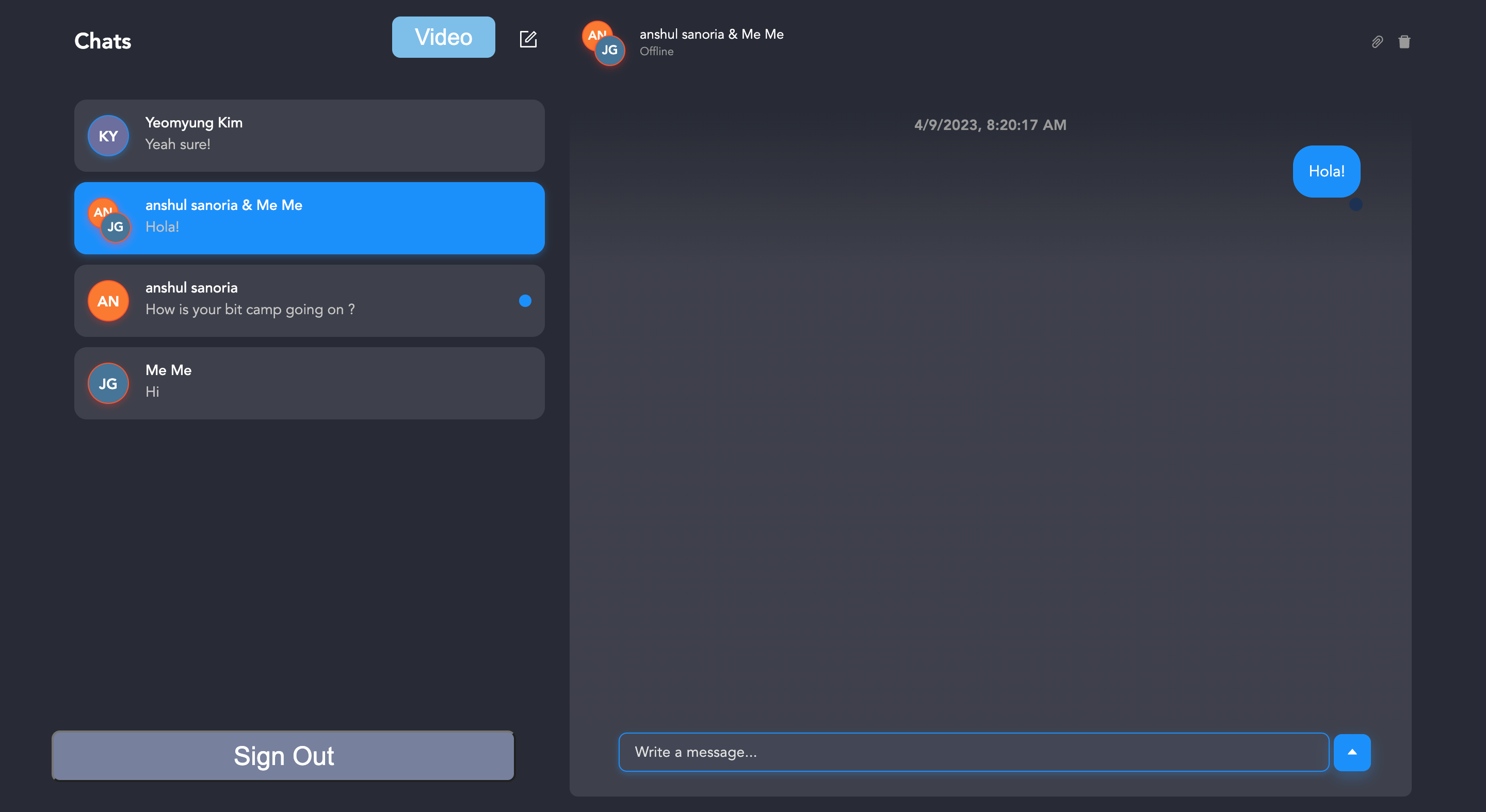This screenshot has height=812, width=1486.
Task: Click the chat title in header
Action: click(712, 34)
